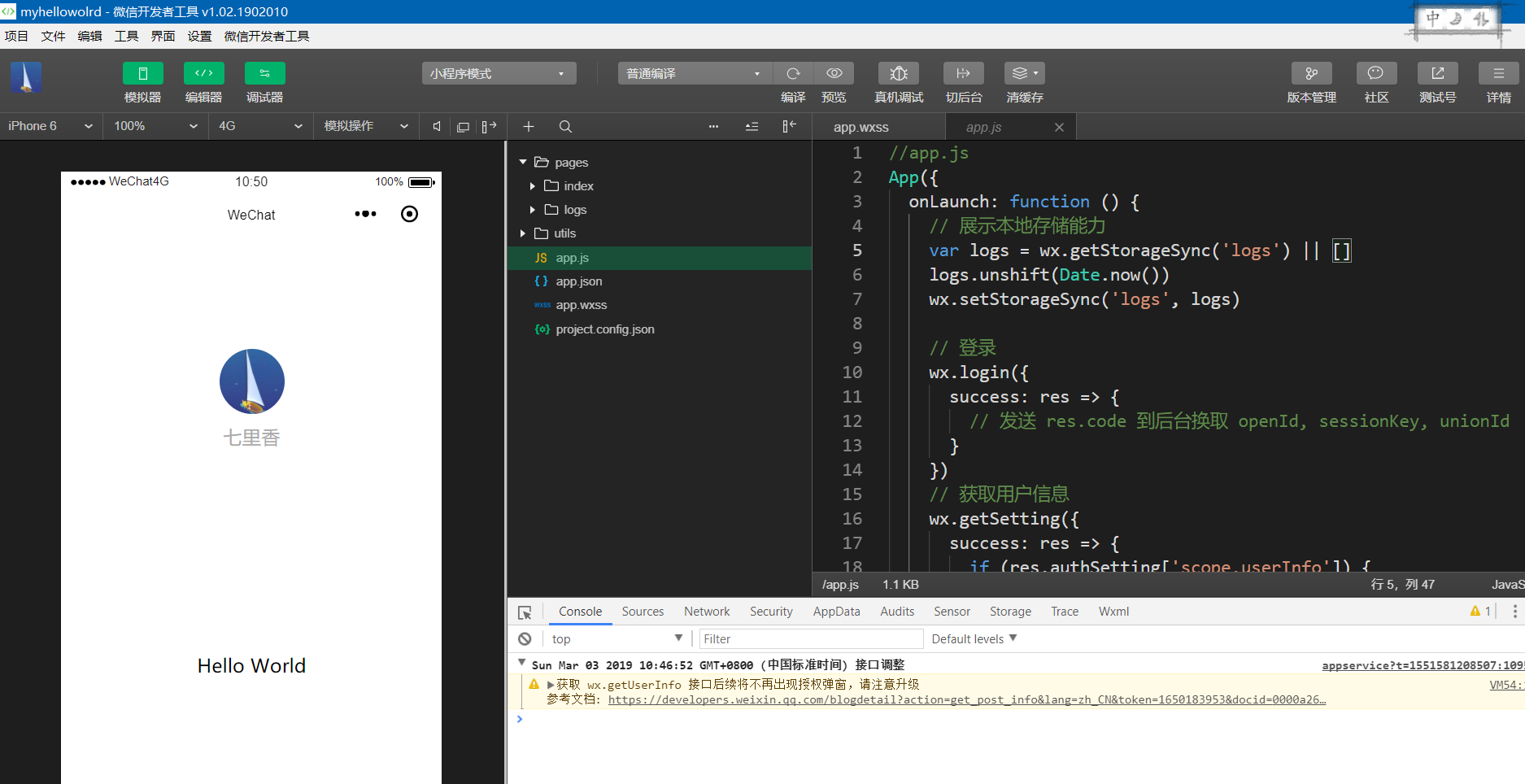The width and height of the screenshot is (1525, 784).
Task: Open the community icon
Action: point(1377,73)
